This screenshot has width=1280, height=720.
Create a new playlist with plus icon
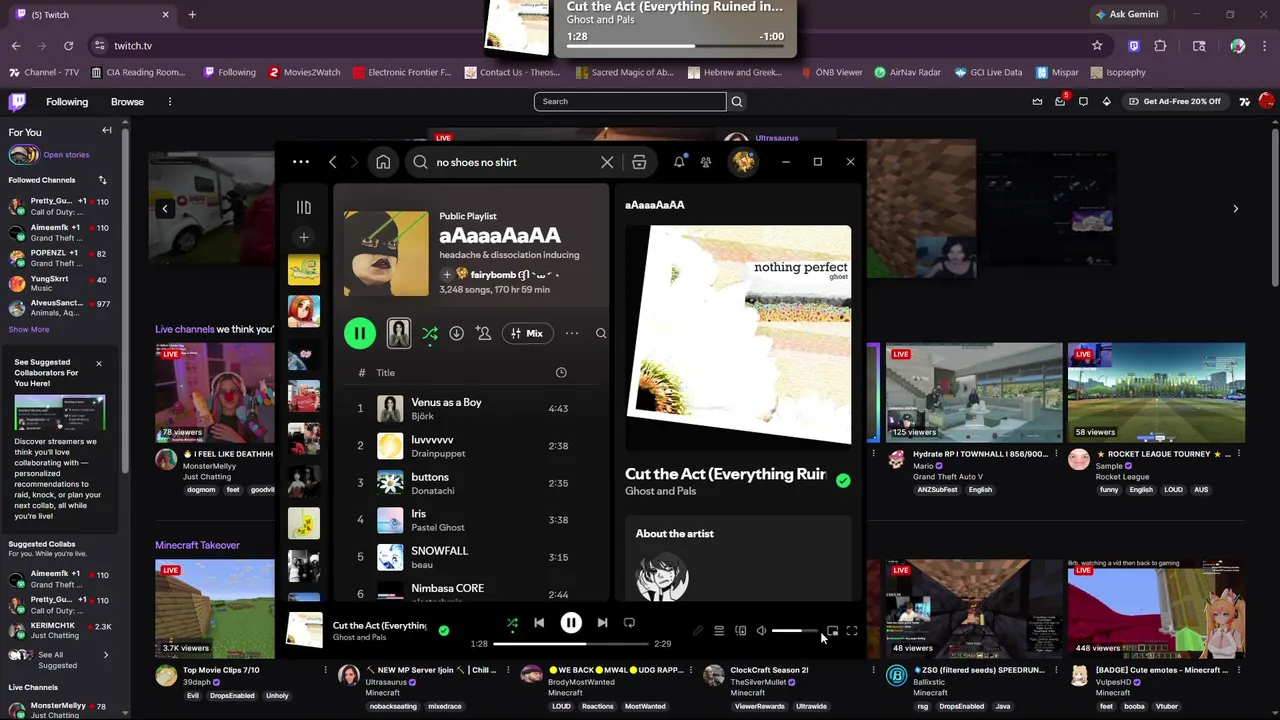(304, 237)
